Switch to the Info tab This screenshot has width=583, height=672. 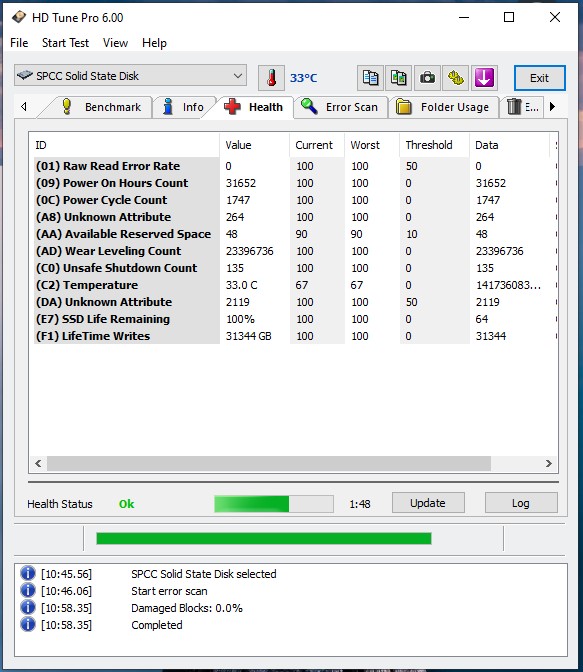click(x=183, y=107)
